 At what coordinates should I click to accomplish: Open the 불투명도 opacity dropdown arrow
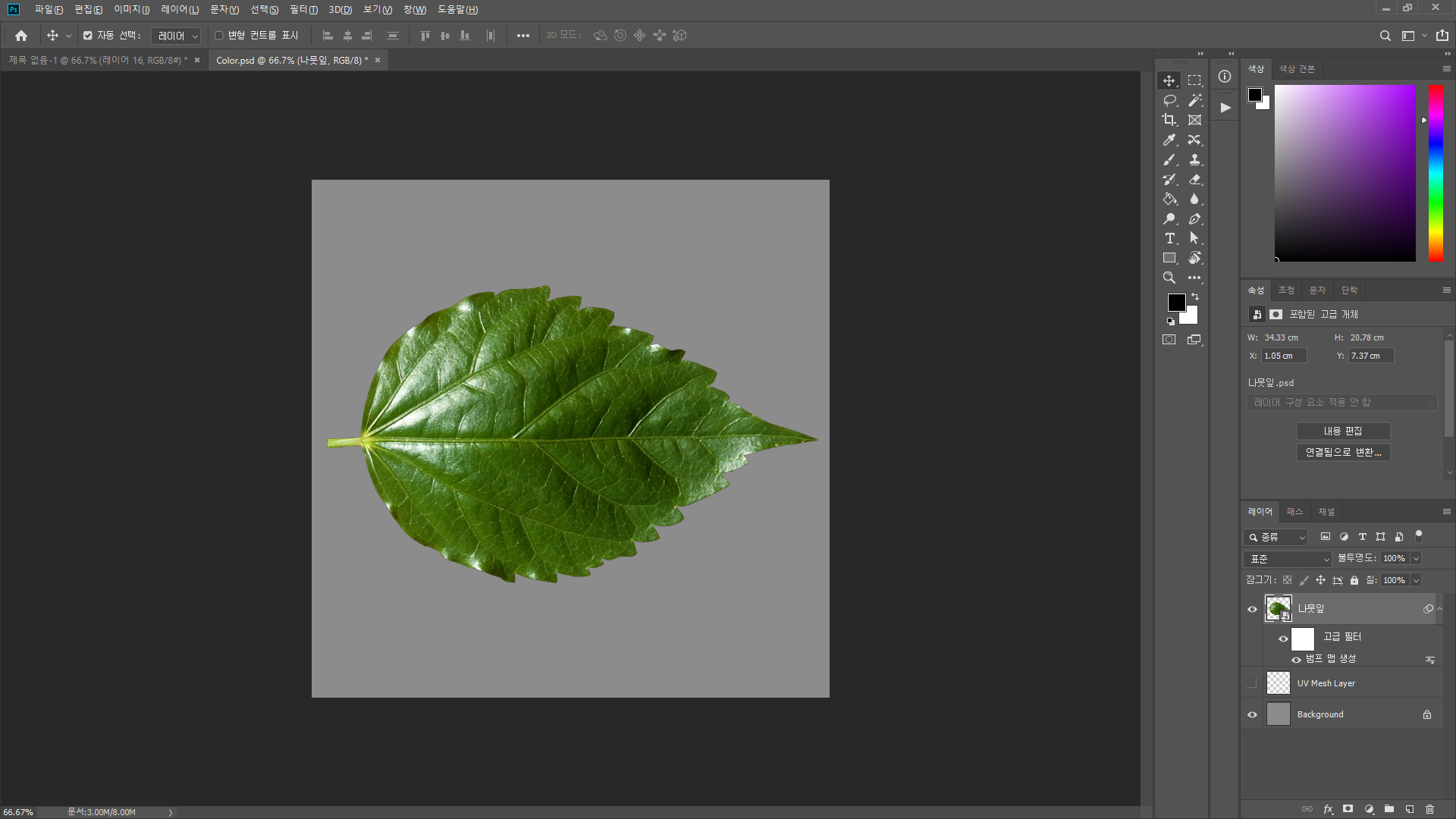(x=1415, y=559)
